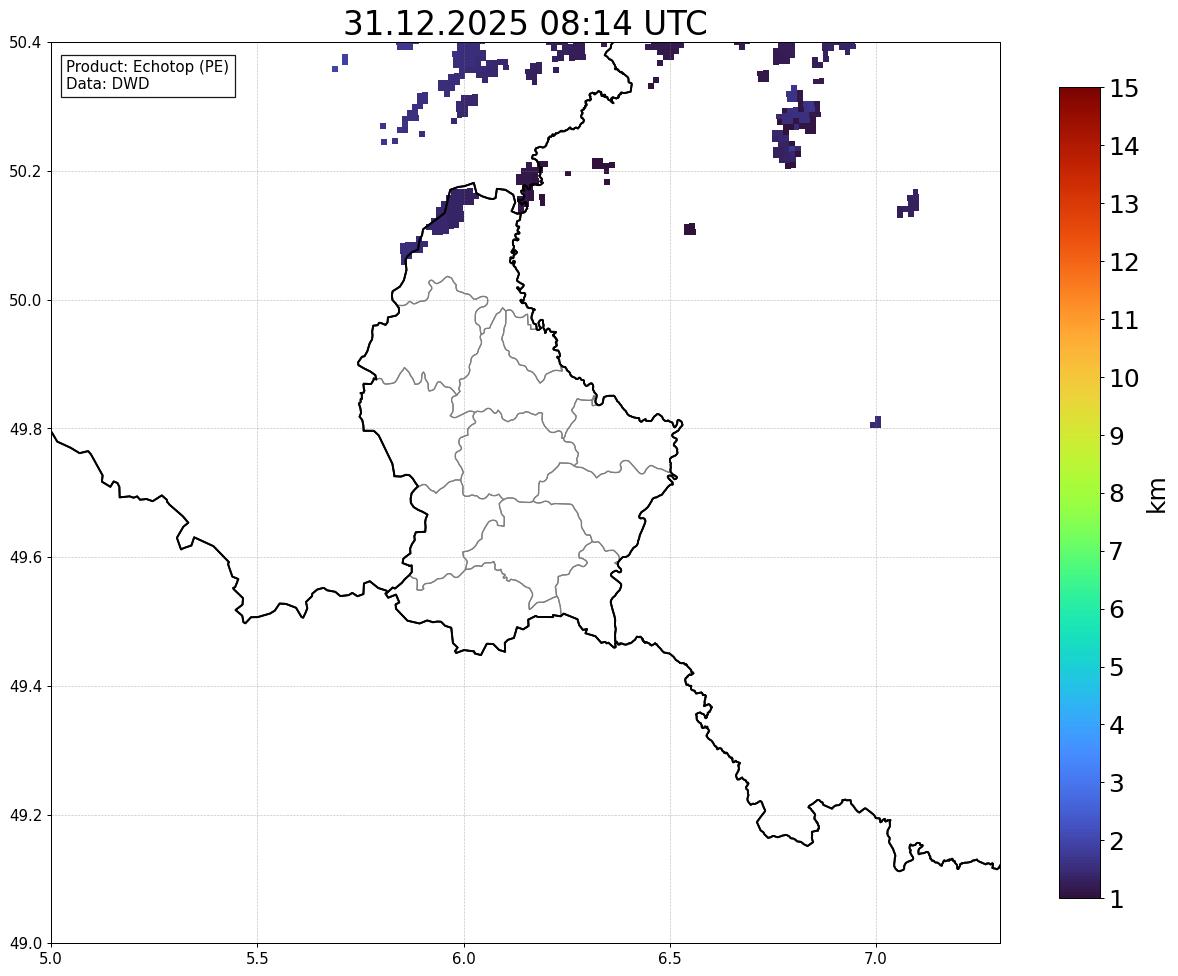
Task: Click the title '31.12.2025 08:14 UTC'
Action: coord(525,23)
